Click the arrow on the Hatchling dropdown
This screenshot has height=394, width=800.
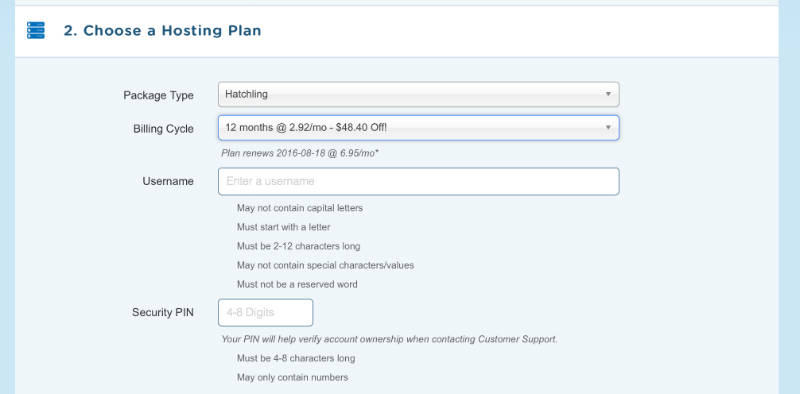[x=608, y=94]
